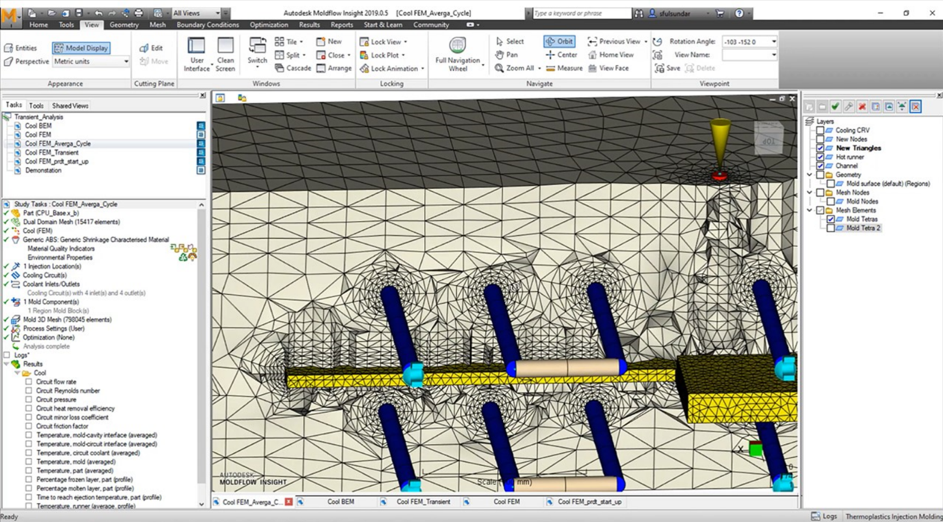Viewport: 943px width, 522px height.
Task: Open the Geometry ribbon tab
Action: click(x=124, y=25)
